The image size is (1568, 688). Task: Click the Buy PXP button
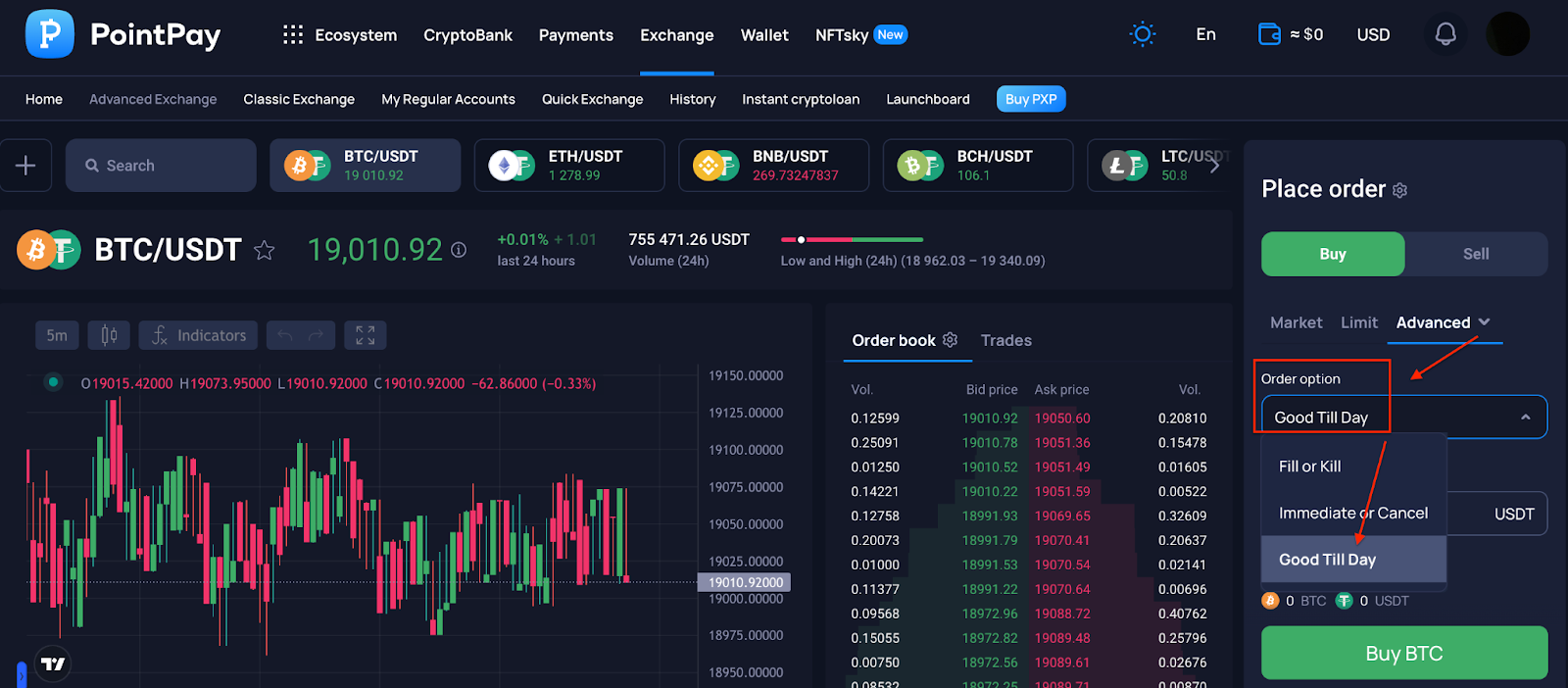pyautogui.click(x=1031, y=99)
